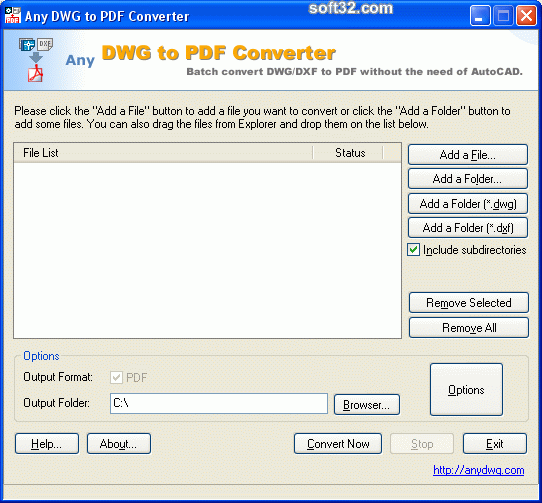The height and width of the screenshot is (503, 542).
Task: Click the DWG to PDF banner logo icon
Action: (36, 60)
